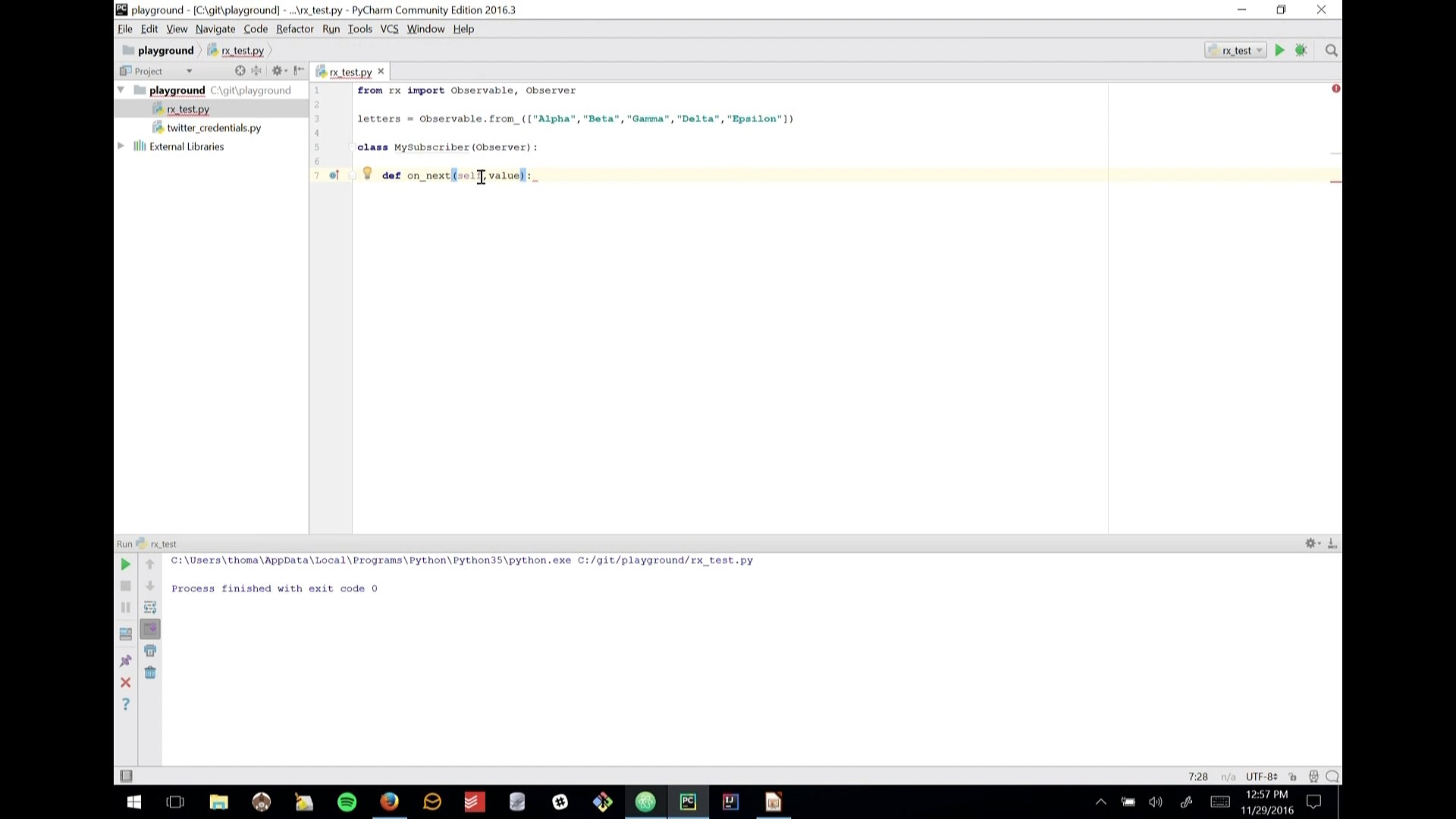
Task: Open the VCS menu
Action: click(x=389, y=29)
